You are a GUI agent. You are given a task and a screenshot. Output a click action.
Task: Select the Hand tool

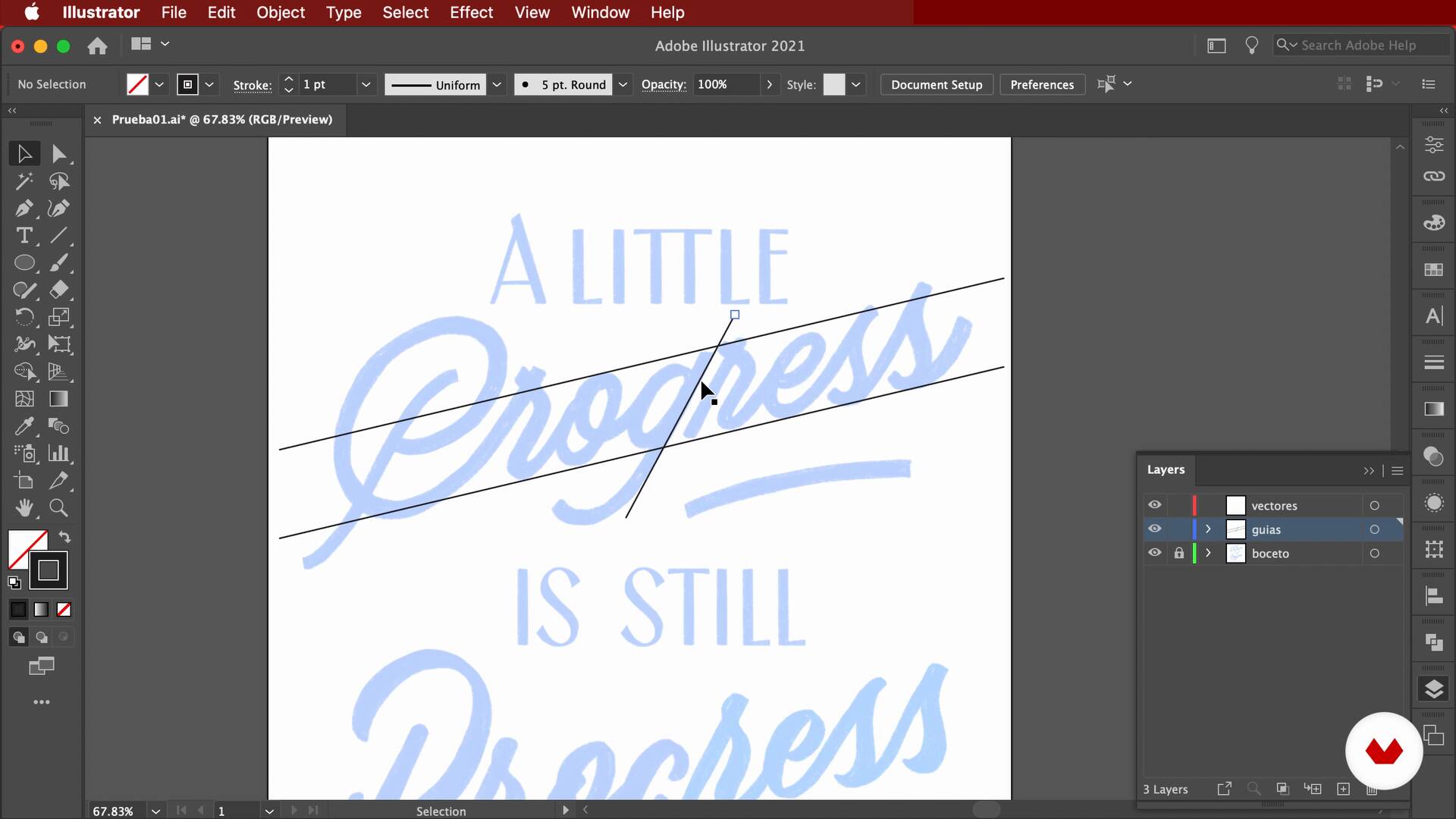pyautogui.click(x=24, y=508)
